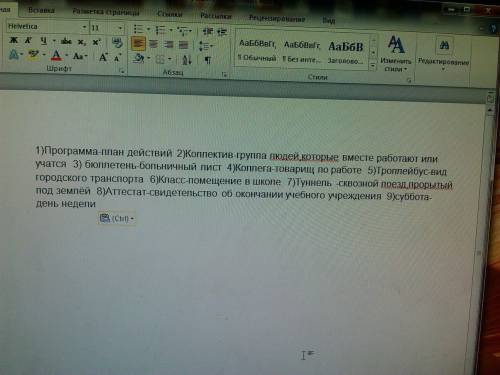Viewport: 500px width, 375px height.
Task: Apply numbered list
Action: pos(161,30)
